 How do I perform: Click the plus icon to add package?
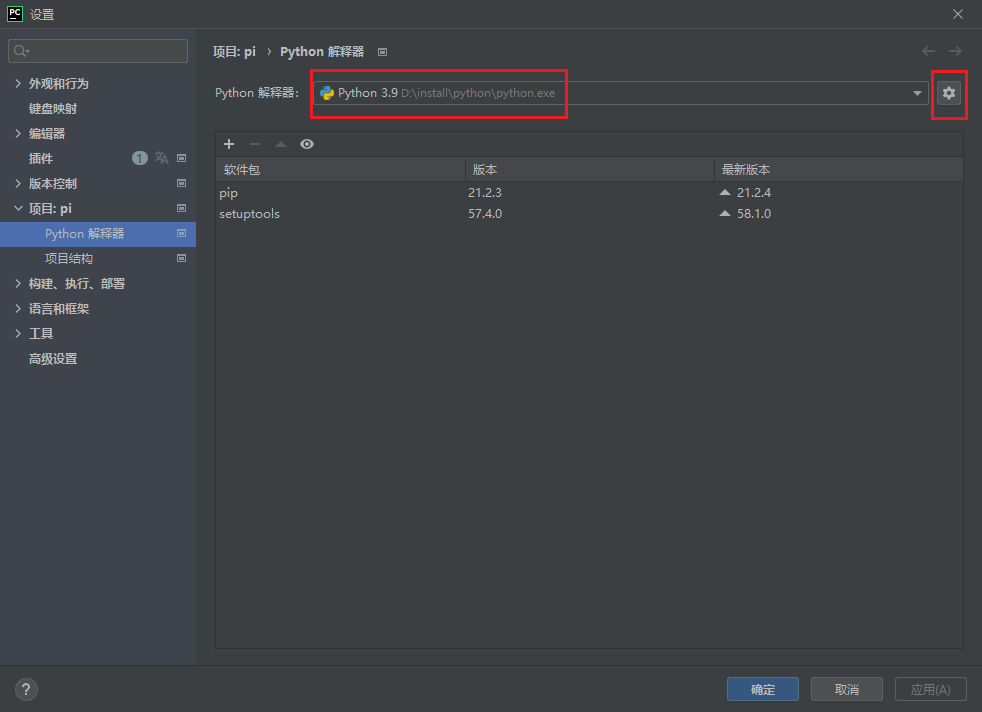click(229, 144)
